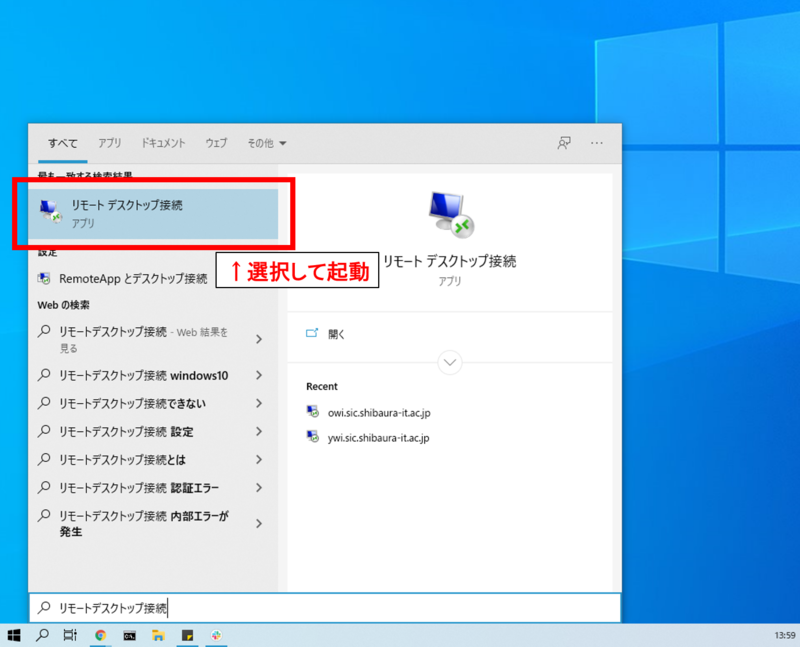Connect to recent ywi.sic.shibaura-it.ac.jp
800x647 pixels.
click(x=379, y=438)
